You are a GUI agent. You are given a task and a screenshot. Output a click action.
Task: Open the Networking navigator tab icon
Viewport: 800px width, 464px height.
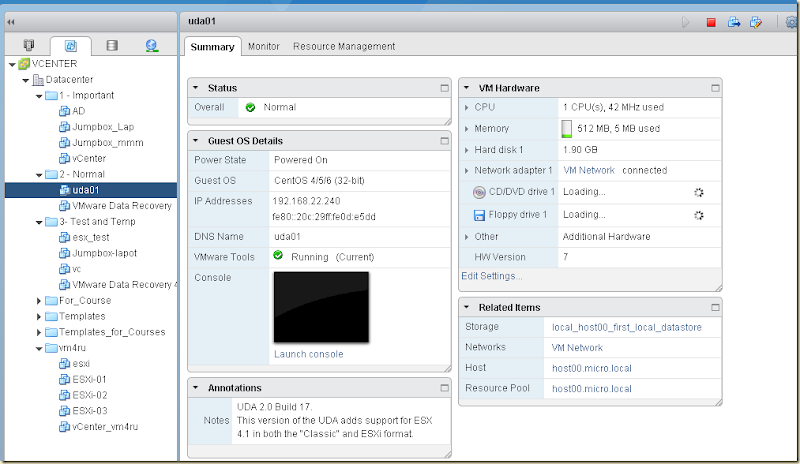coord(151,45)
